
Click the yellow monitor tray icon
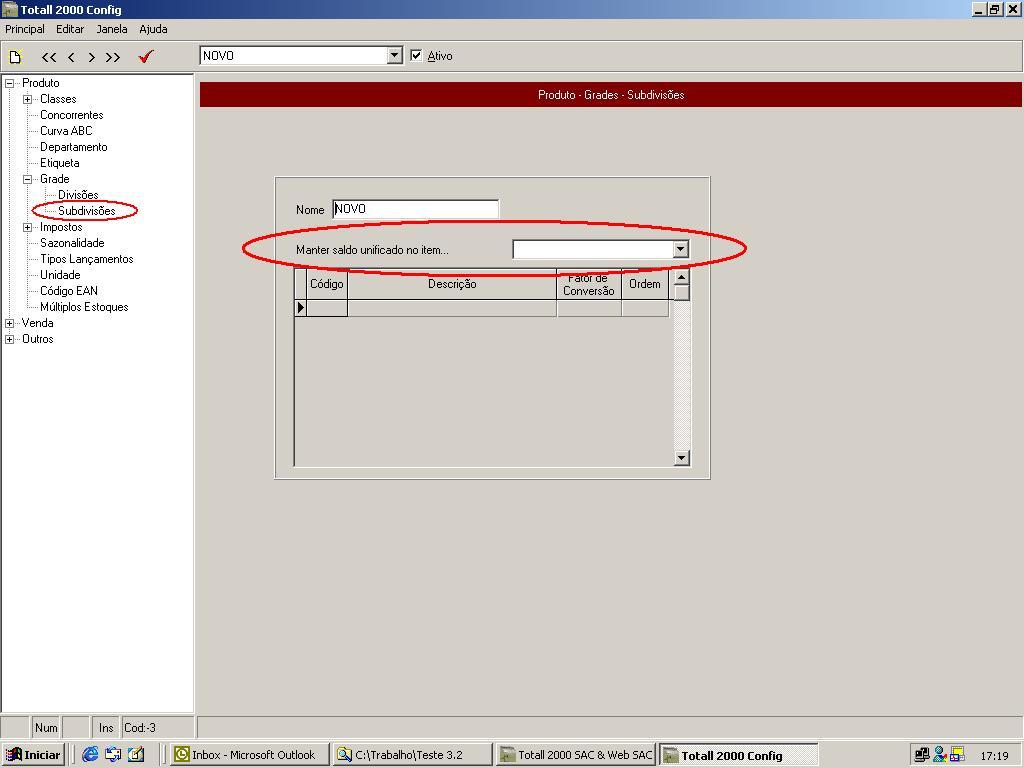tap(957, 755)
